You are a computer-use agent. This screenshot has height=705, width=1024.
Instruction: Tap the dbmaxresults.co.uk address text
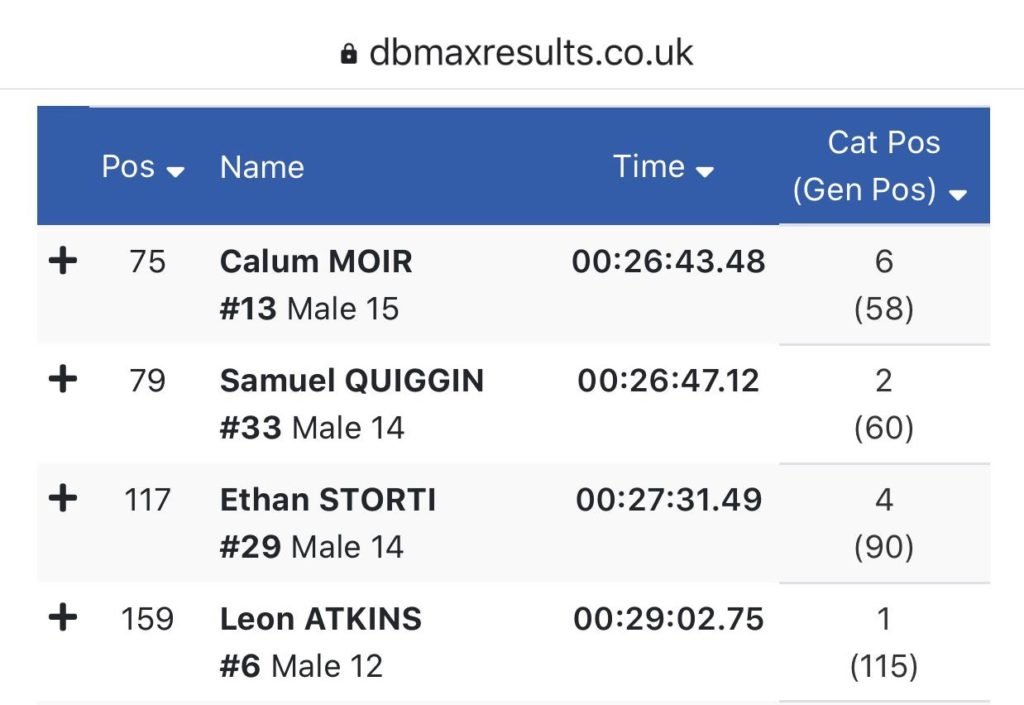tap(531, 52)
